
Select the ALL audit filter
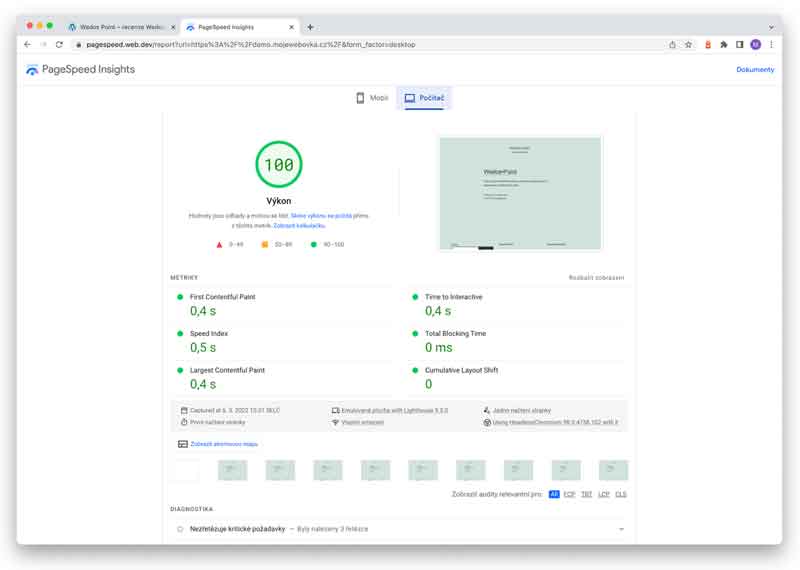[x=554, y=494]
